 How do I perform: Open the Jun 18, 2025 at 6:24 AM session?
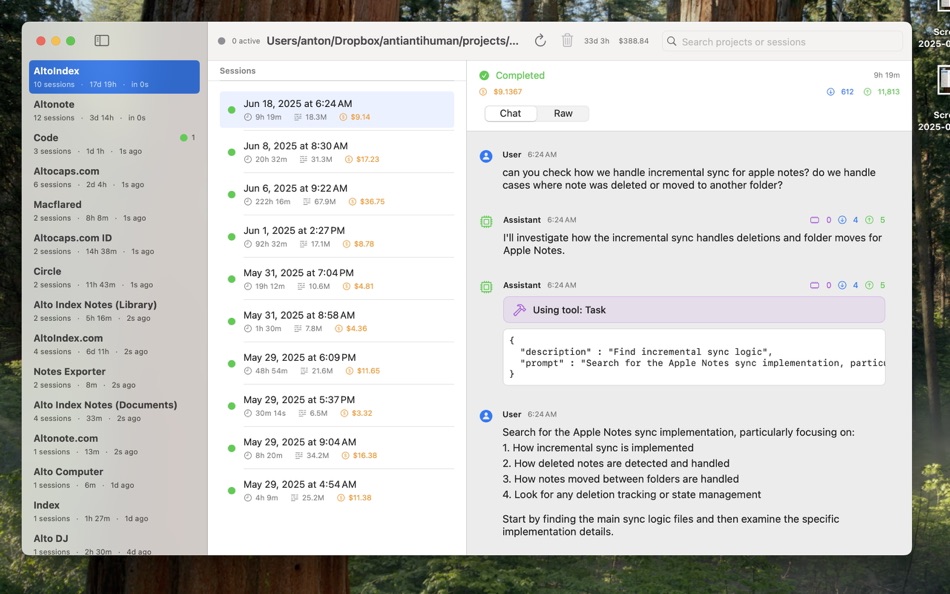(x=337, y=110)
